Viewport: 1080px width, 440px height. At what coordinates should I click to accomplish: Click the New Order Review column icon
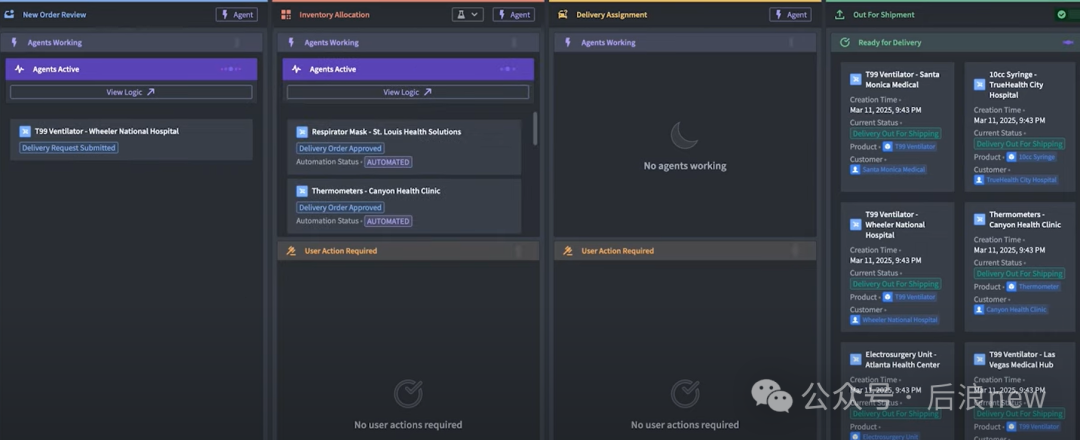(x=10, y=15)
